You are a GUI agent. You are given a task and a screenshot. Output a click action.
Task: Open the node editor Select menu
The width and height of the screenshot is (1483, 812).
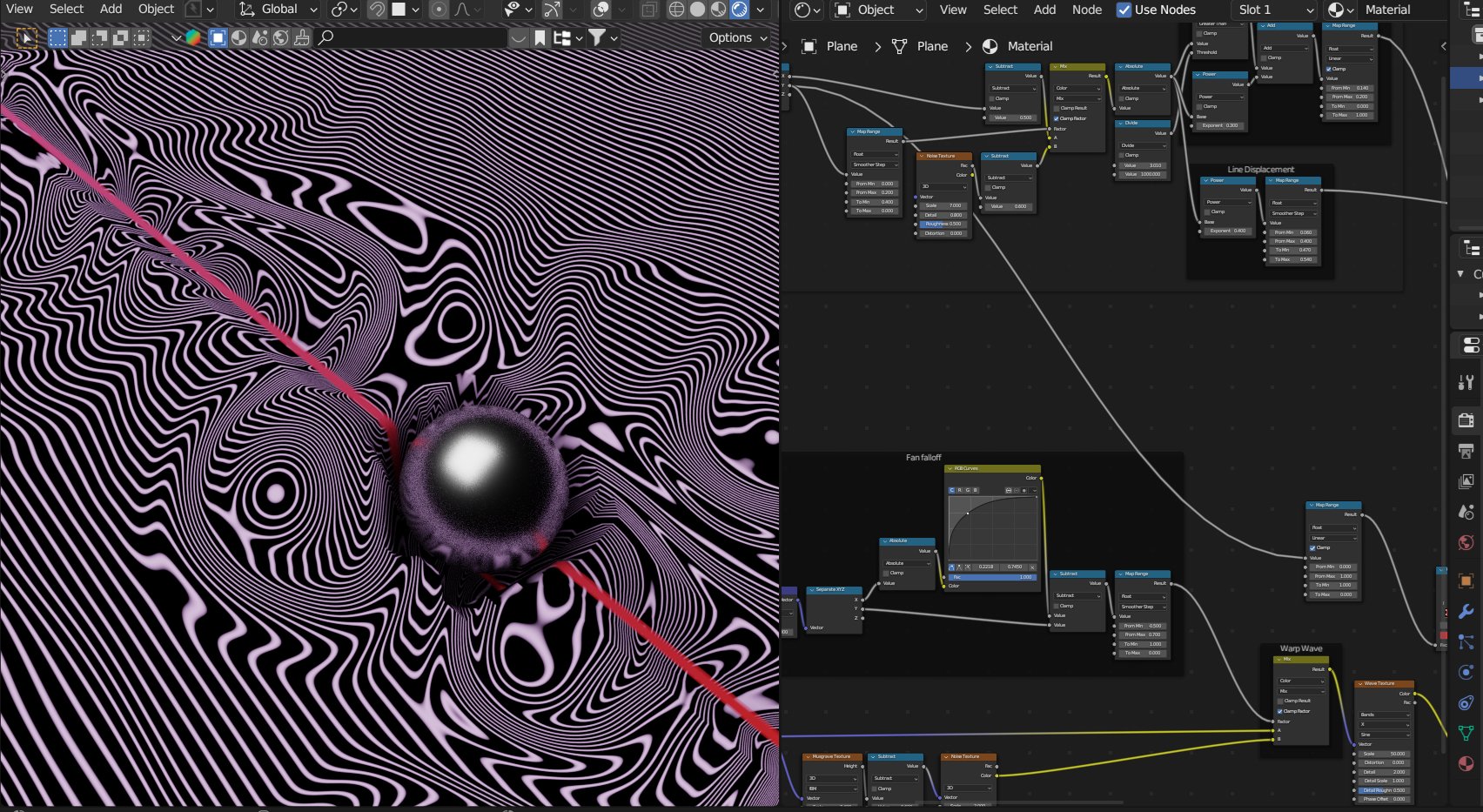pos(1000,10)
